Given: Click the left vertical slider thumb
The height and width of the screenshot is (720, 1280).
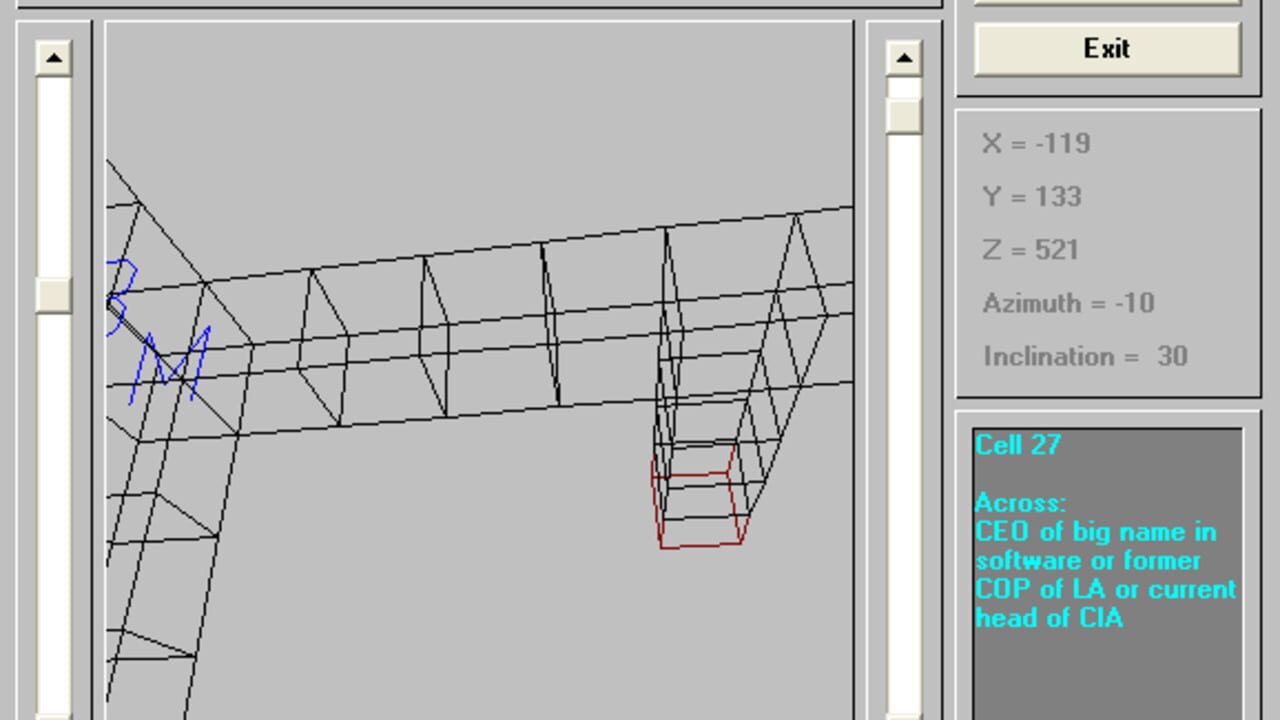Looking at the screenshot, I should (54, 295).
